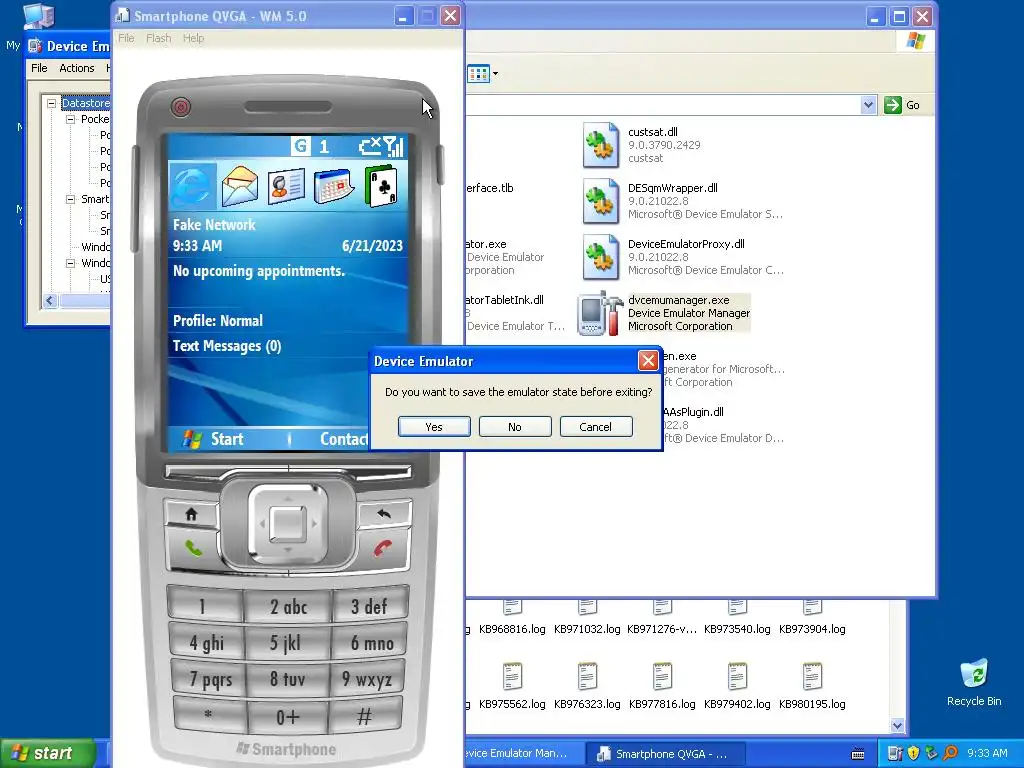1024x768 pixels.
Task: Tap keypad key 8 tuv
Action: pyautogui.click(x=287, y=680)
